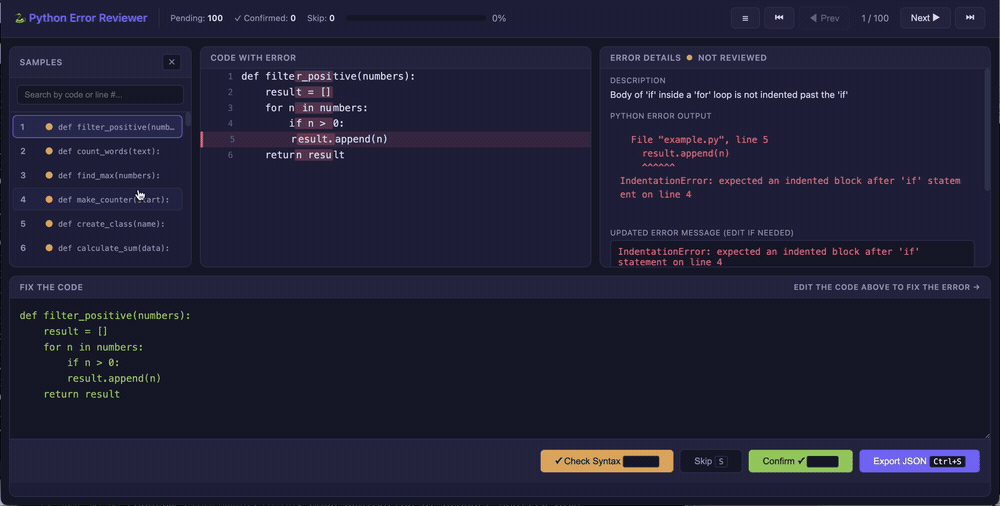This screenshot has width=1000, height=506.
Task: Select sample 5 def create_class(name)
Action: 98,224
